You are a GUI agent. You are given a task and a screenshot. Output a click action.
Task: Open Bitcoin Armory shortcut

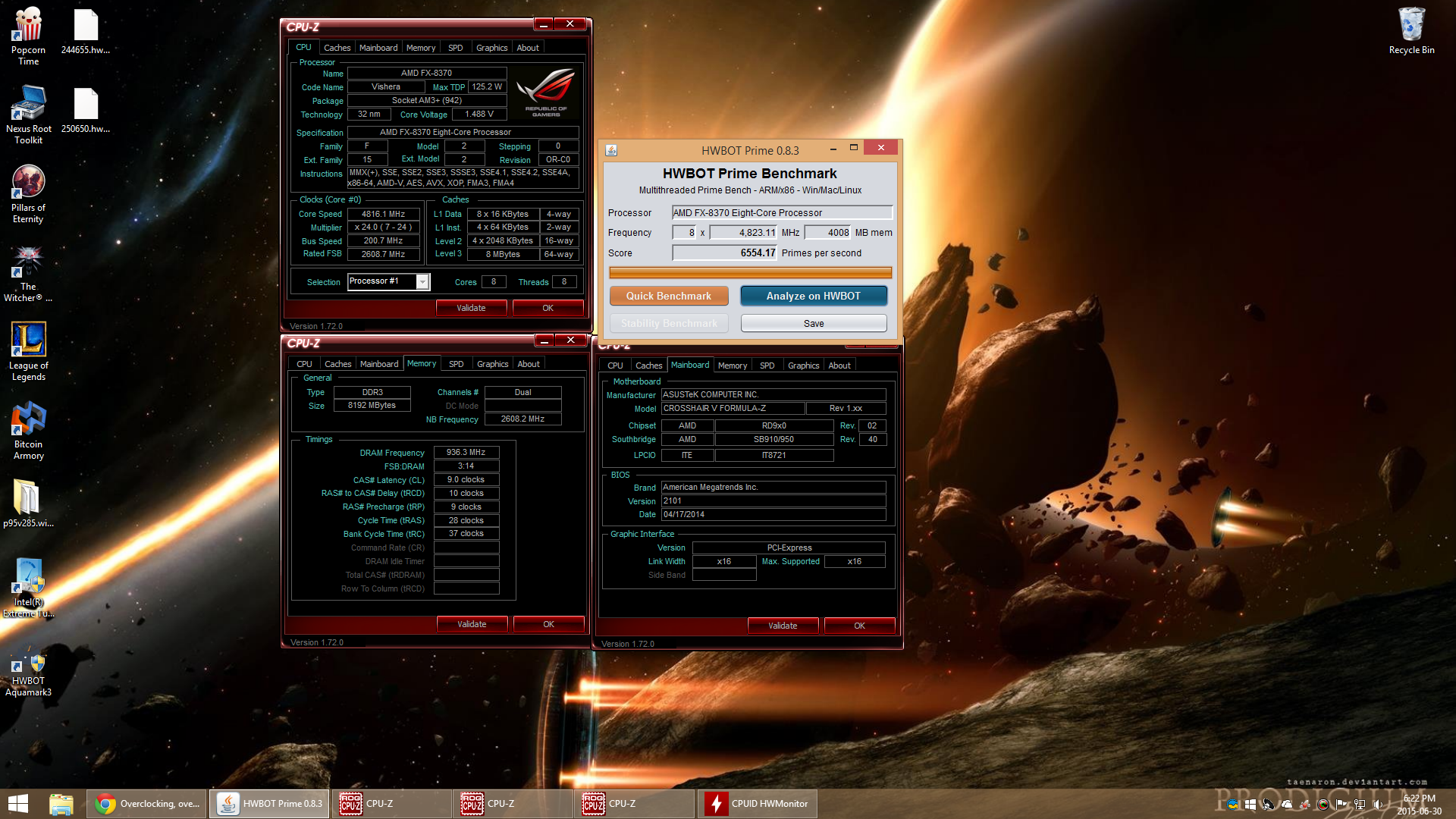(x=28, y=430)
